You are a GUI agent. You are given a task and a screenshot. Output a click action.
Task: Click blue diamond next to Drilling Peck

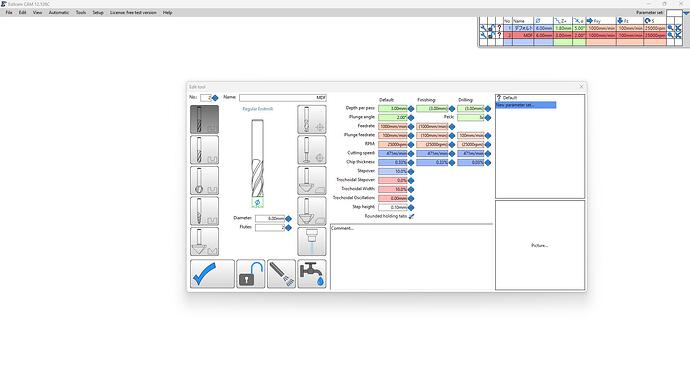pyautogui.click(x=488, y=117)
